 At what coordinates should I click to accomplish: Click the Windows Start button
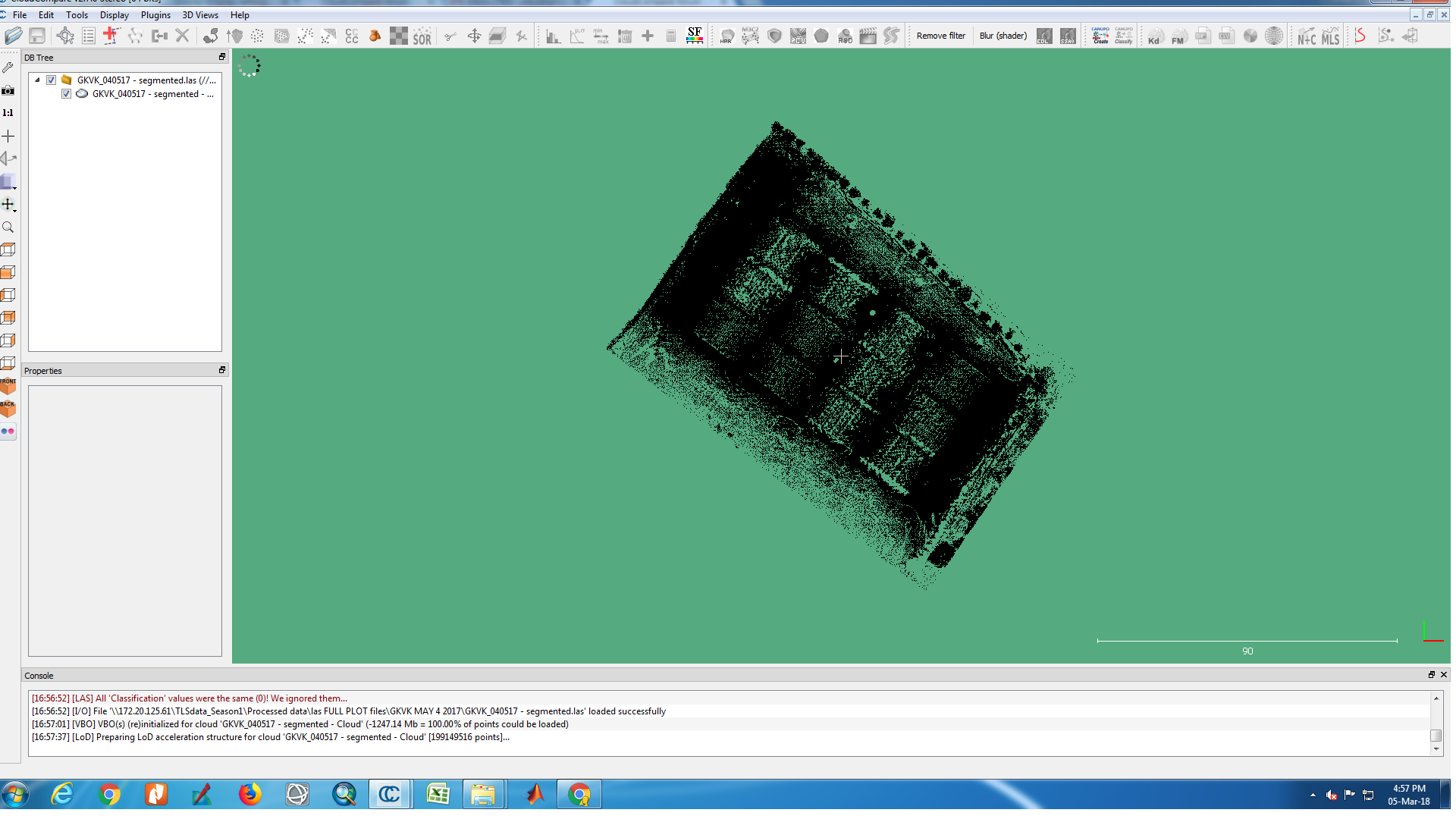[x=14, y=794]
